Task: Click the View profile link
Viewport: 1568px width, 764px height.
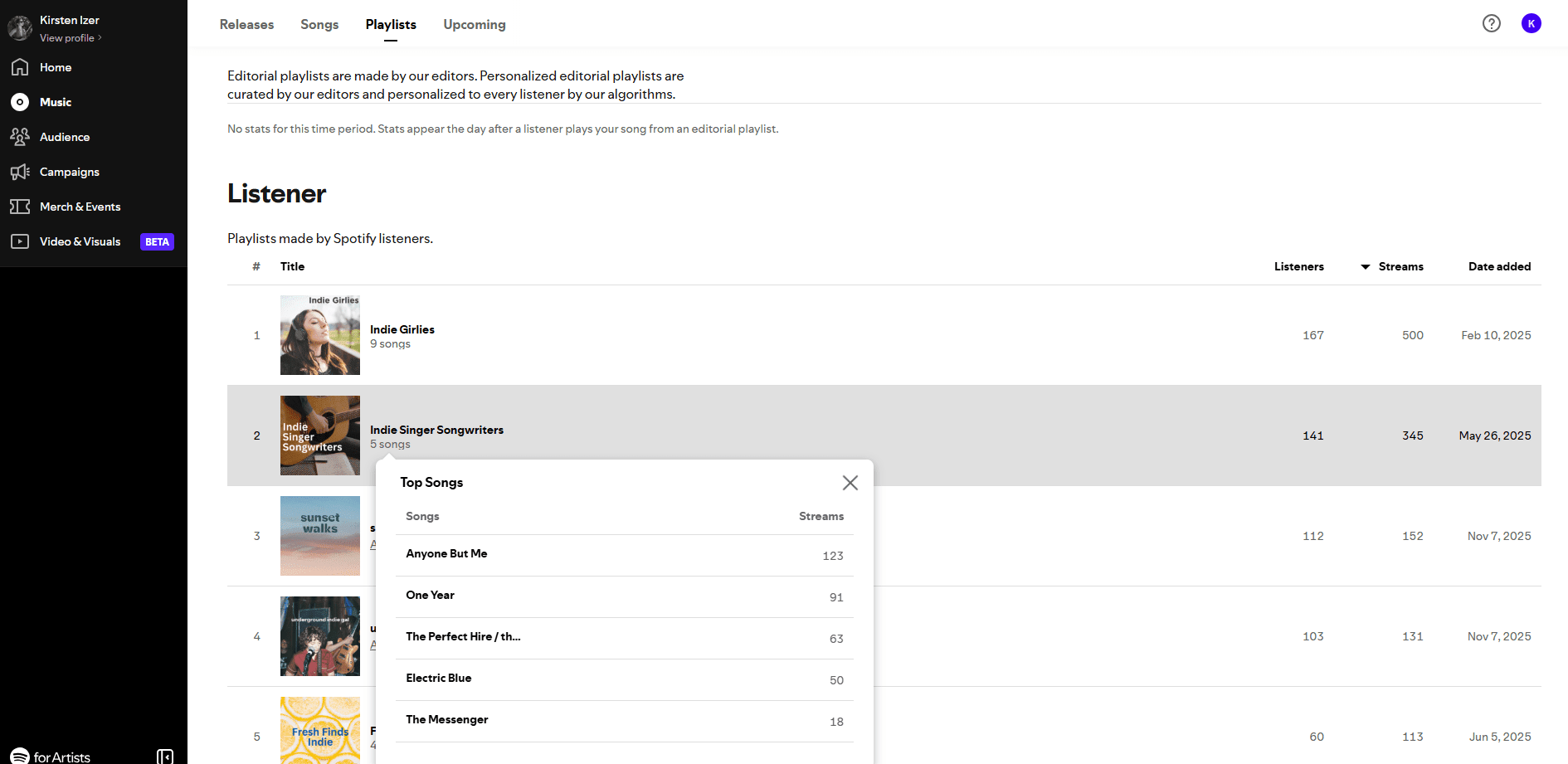Action: 71,38
